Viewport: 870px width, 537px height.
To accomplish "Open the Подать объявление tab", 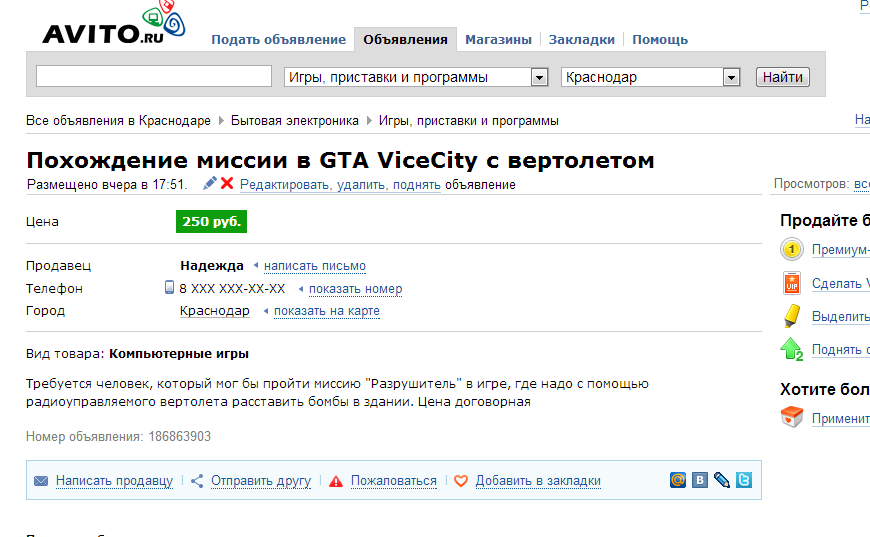I will click(x=279, y=40).
